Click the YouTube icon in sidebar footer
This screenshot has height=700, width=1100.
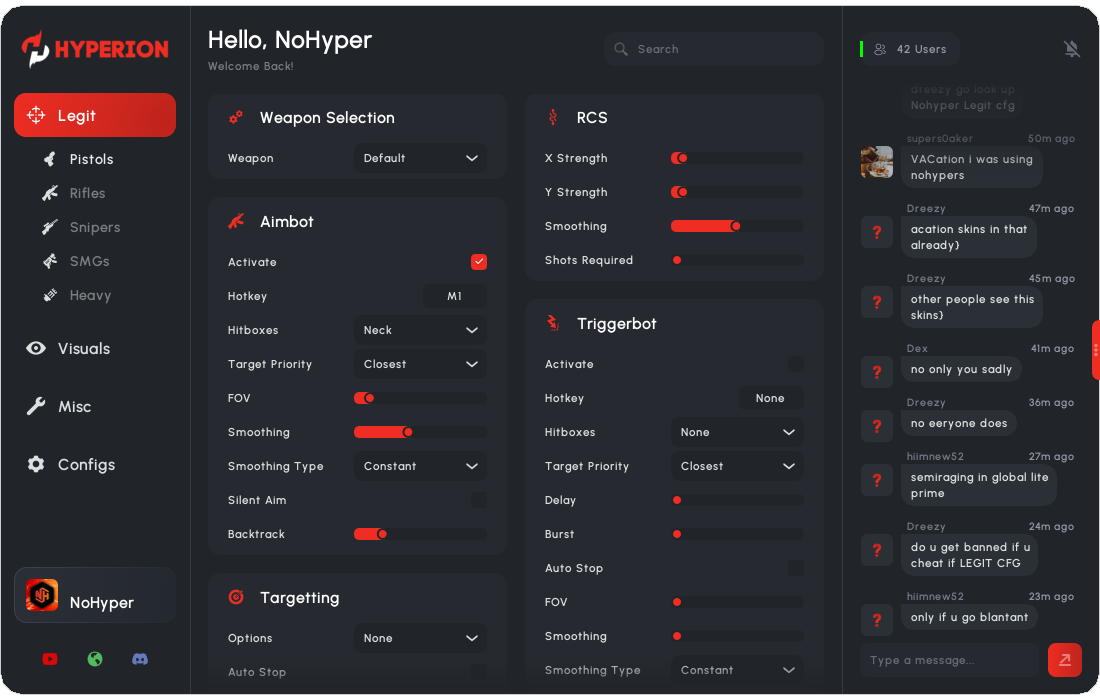tap(50, 659)
